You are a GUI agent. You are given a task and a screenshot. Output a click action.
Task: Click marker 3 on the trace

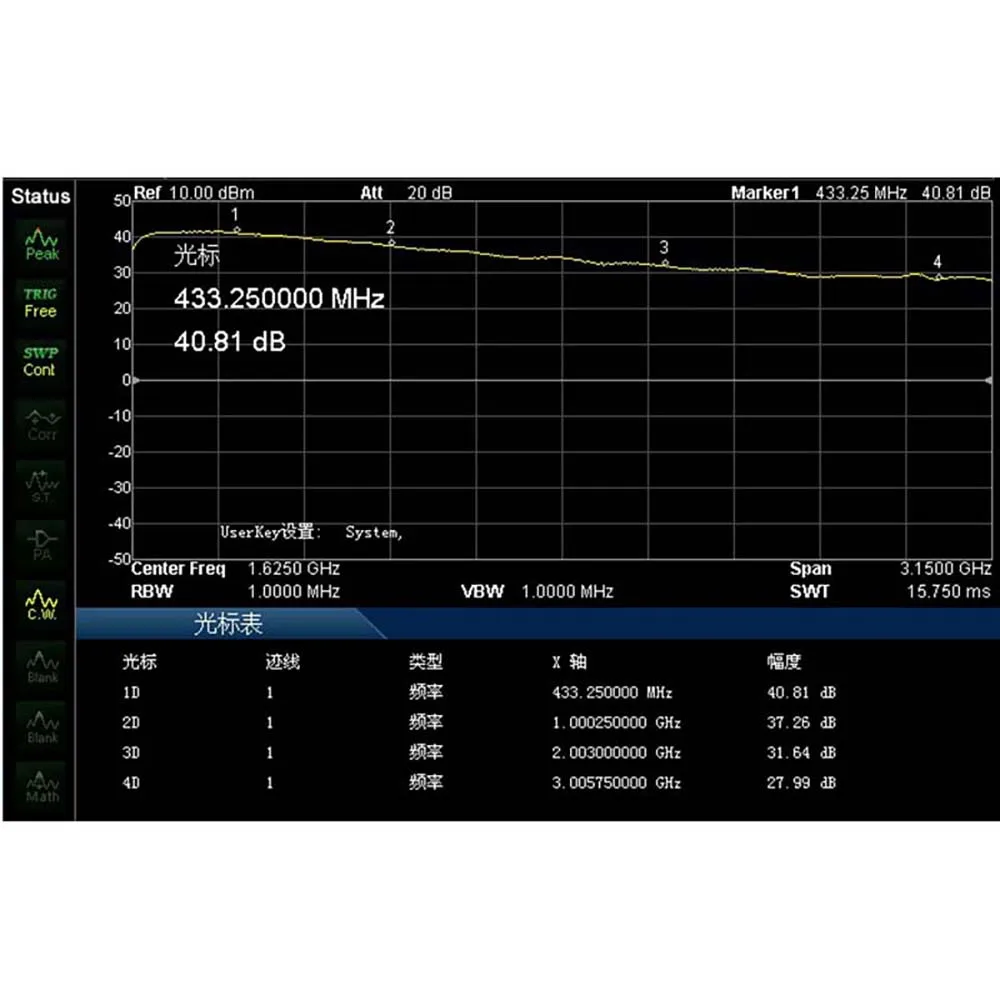pos(665,262)
